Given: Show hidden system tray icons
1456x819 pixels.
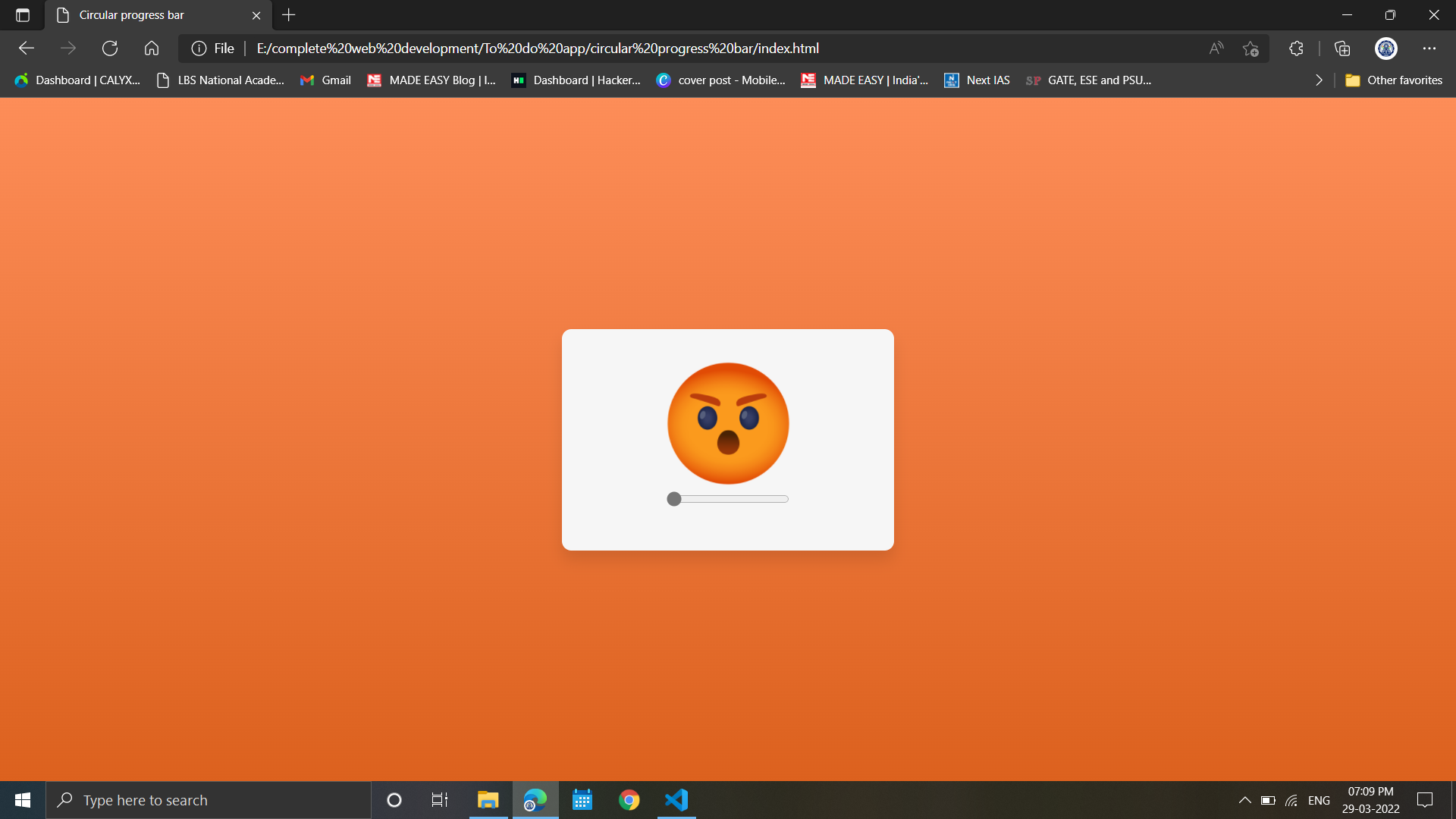Looking at the screenshot, I should tap(1244, 799).
